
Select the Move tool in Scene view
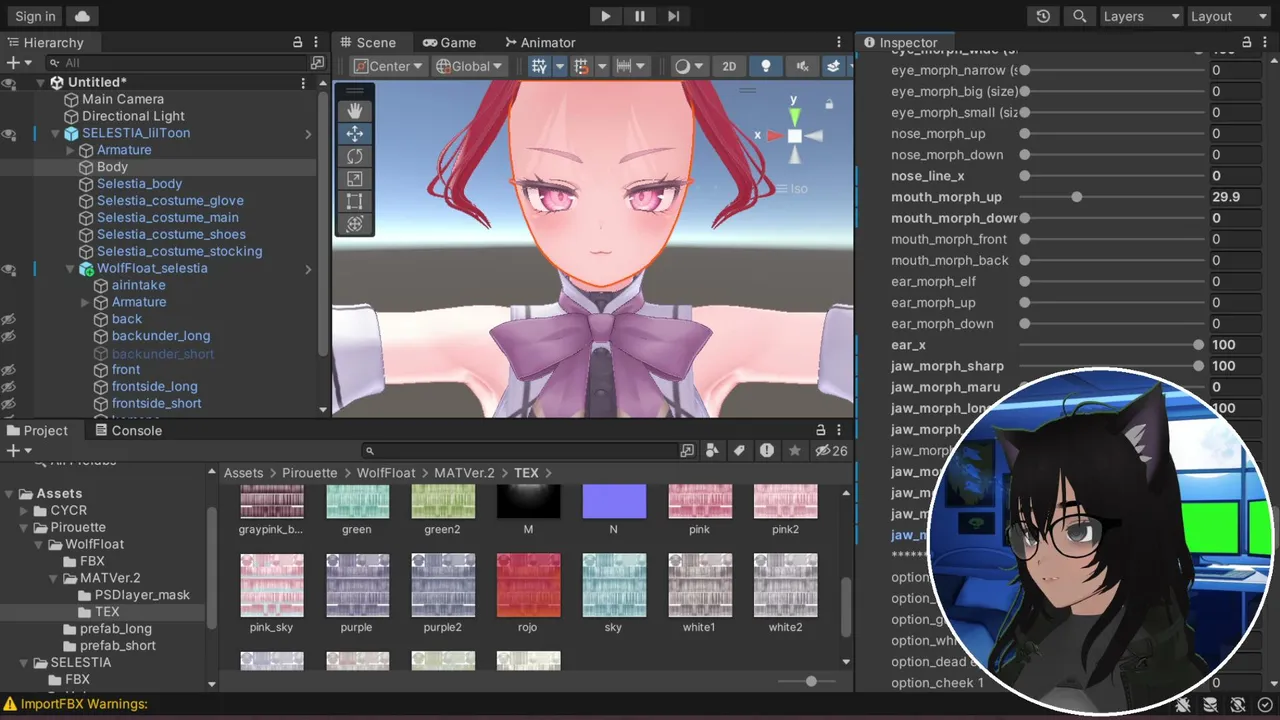pos(355,134)
